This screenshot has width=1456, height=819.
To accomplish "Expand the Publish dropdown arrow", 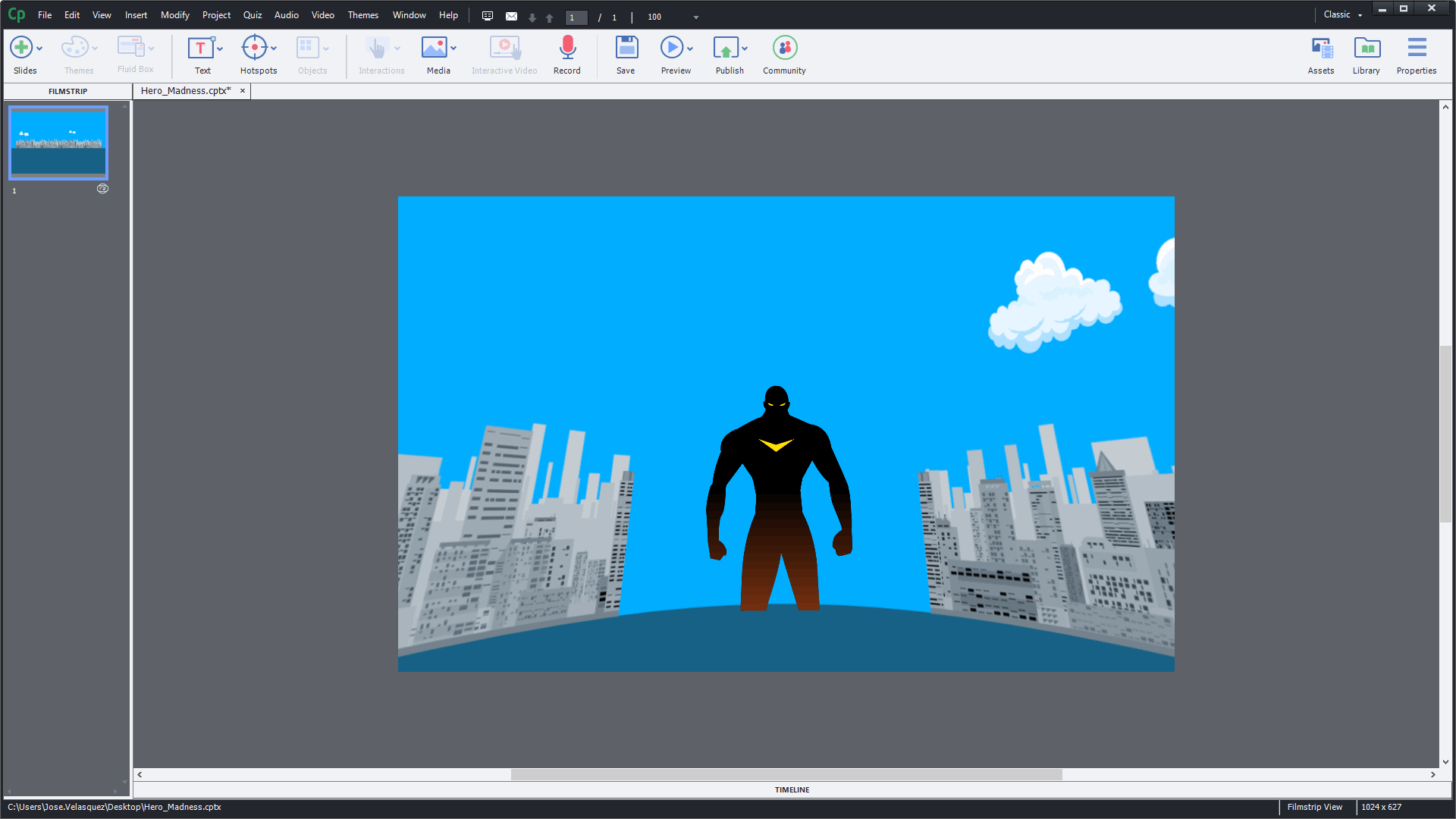I will tap(745, 49).
